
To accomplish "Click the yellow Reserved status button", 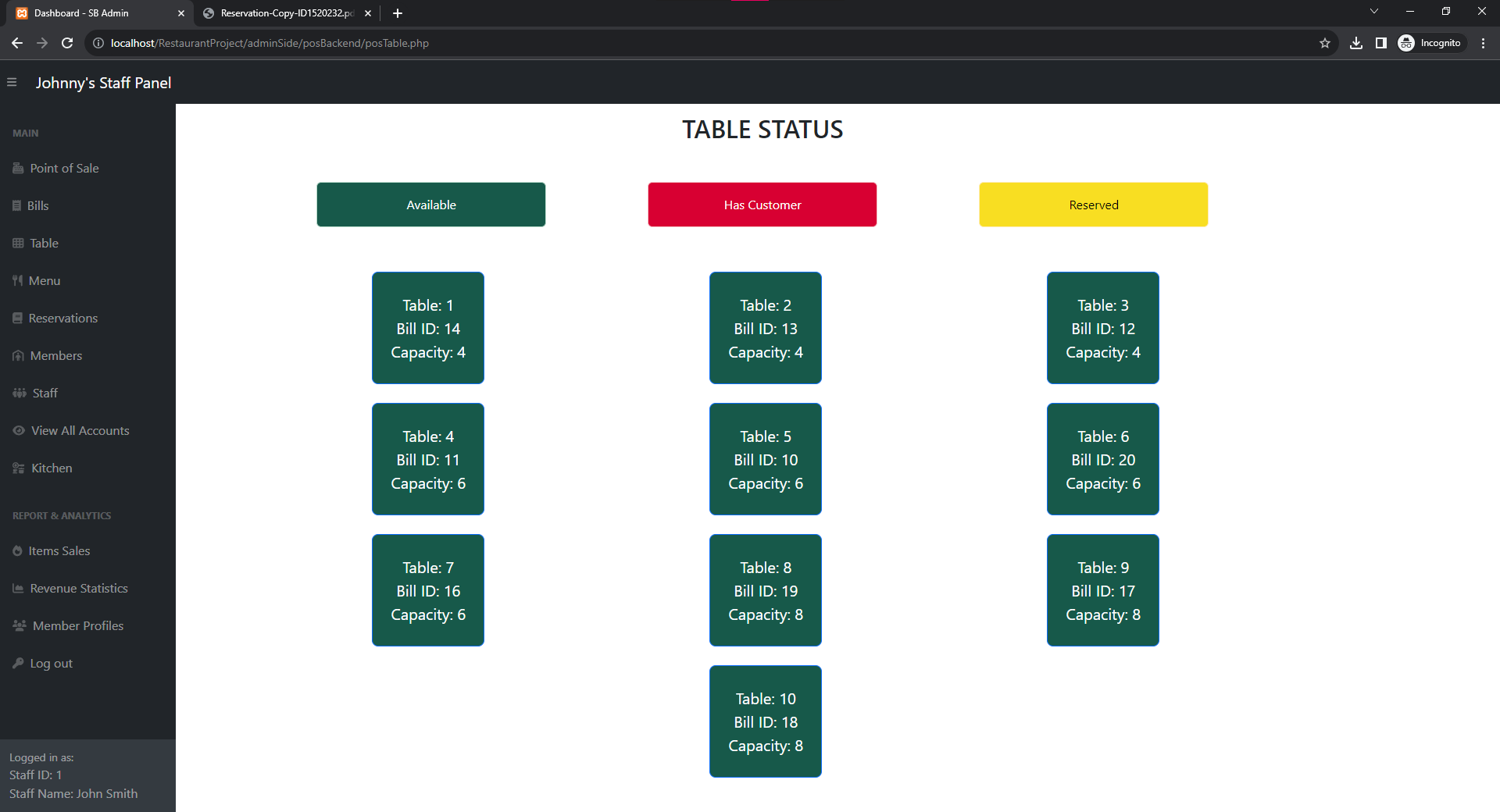I will click(1093, 205).
